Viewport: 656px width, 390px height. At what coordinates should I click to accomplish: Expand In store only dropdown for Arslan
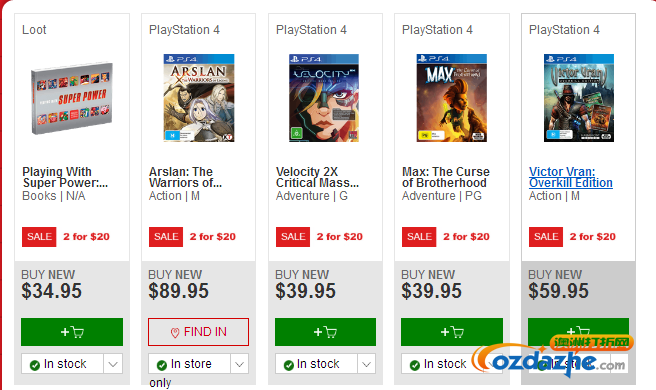click(239, 364)
